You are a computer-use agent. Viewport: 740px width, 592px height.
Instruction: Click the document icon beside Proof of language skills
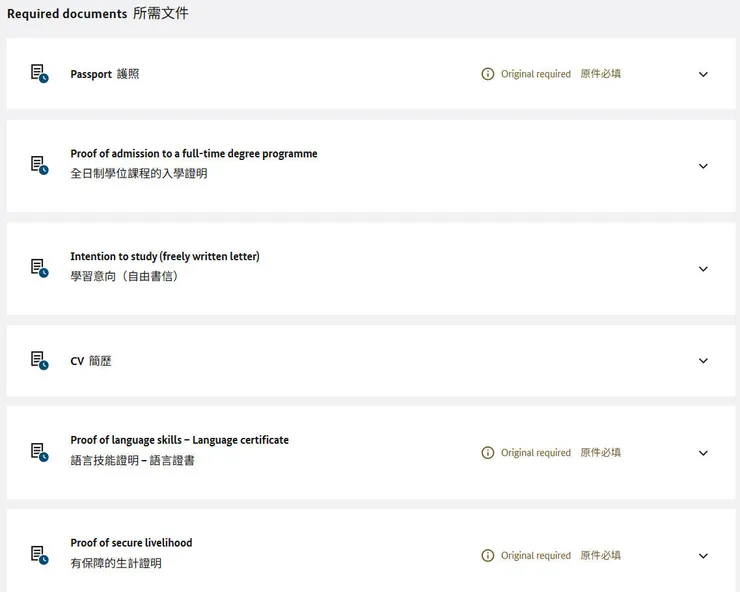39,452
